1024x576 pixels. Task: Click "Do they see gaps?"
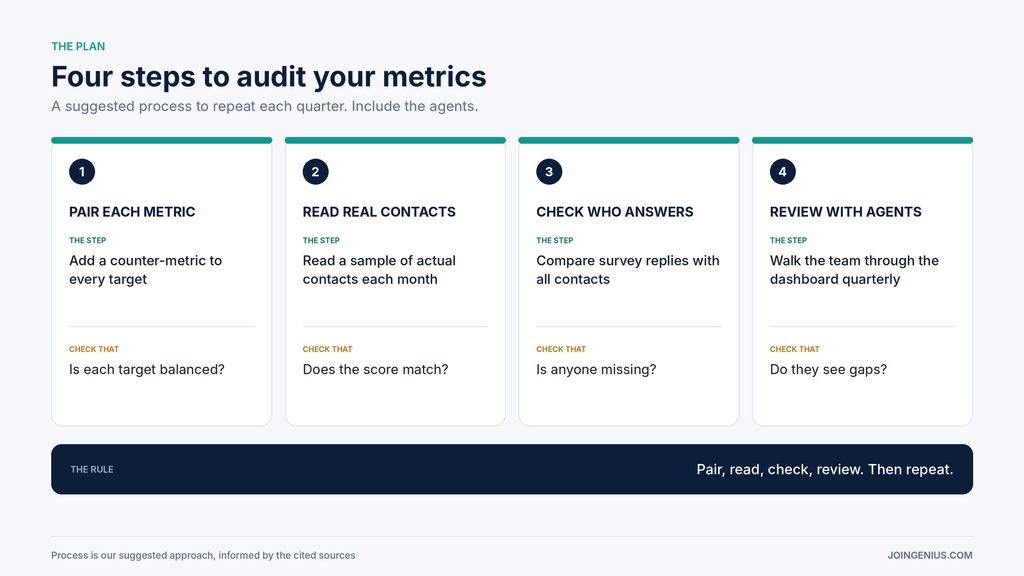[x=828, y=370]
